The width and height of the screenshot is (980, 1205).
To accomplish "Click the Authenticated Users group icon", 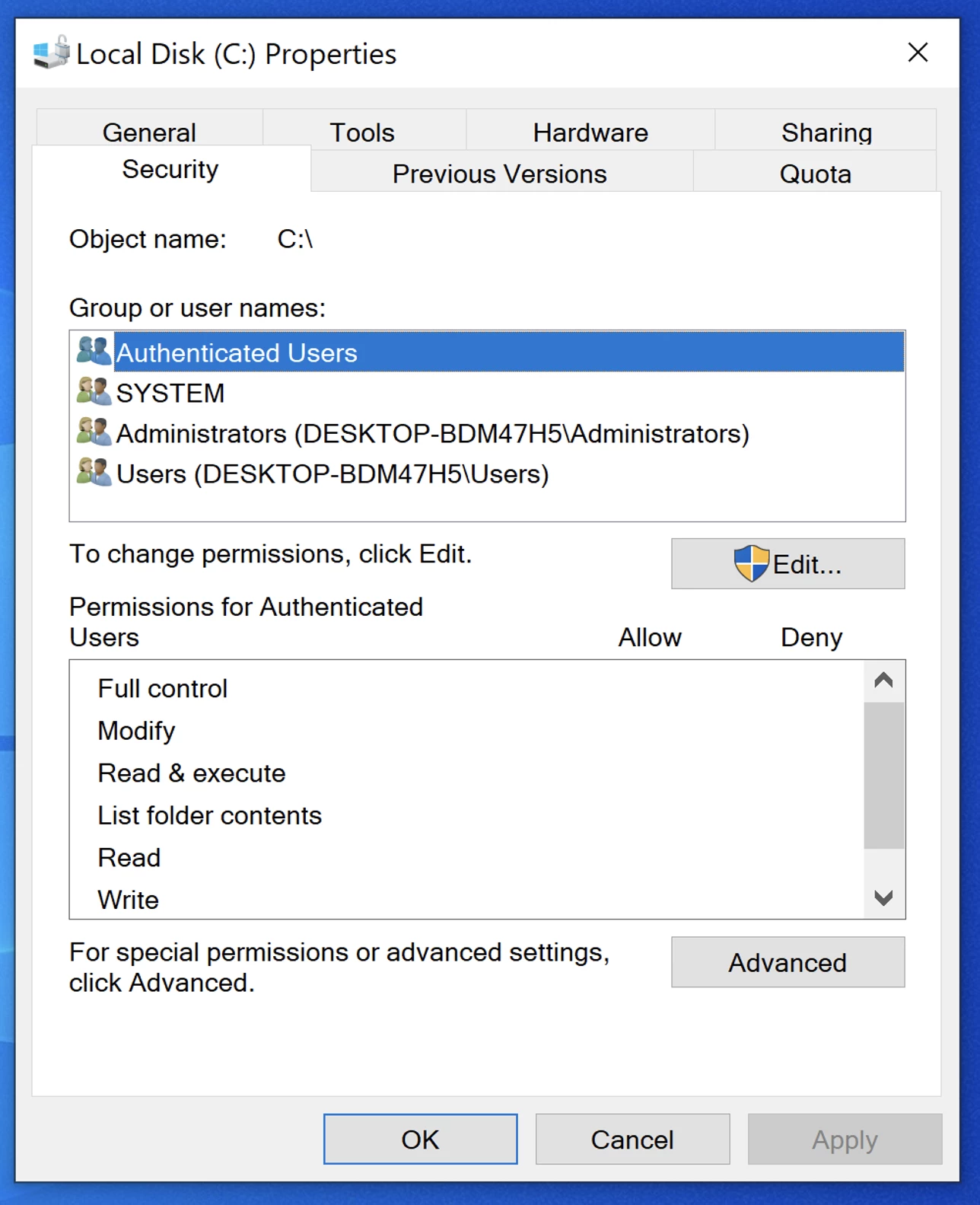I will click(94, 351).
